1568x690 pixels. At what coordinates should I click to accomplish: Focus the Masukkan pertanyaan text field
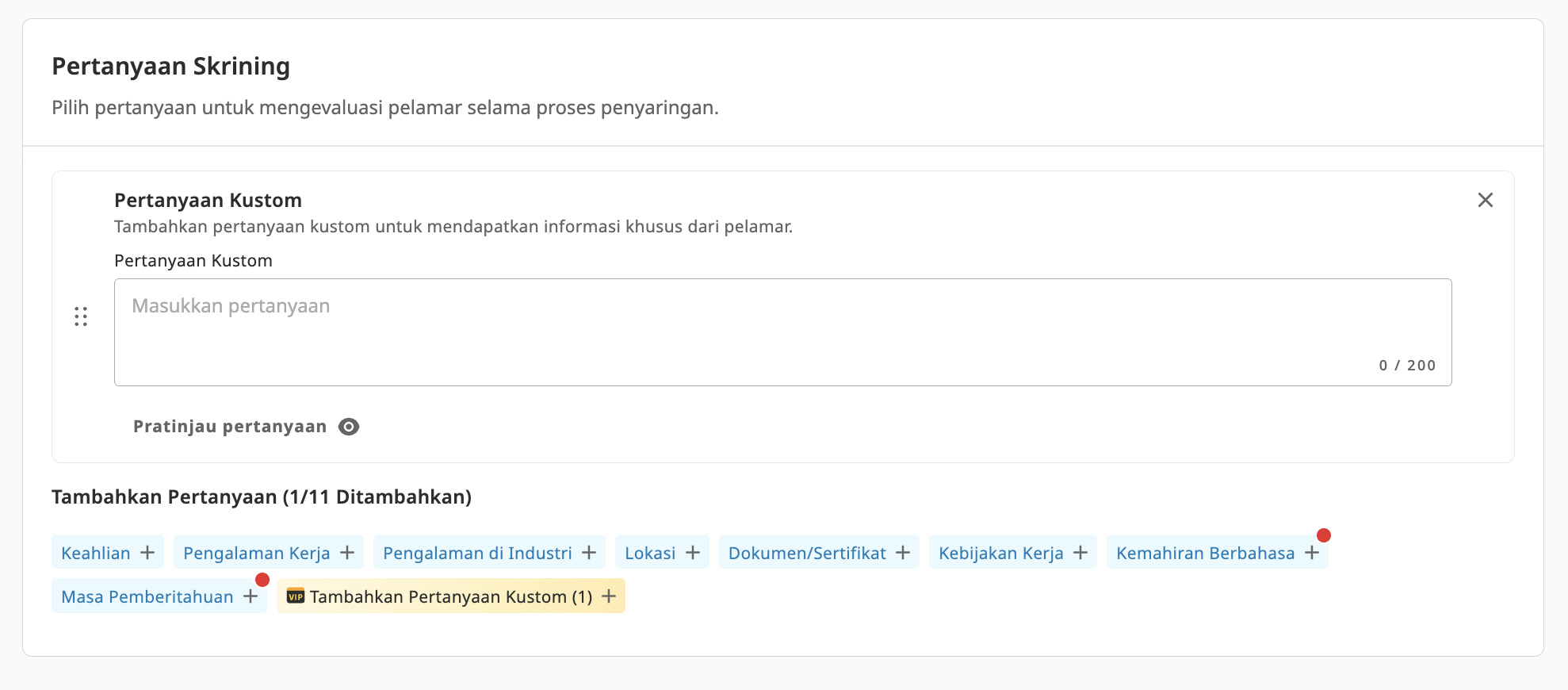pos(782,332)
